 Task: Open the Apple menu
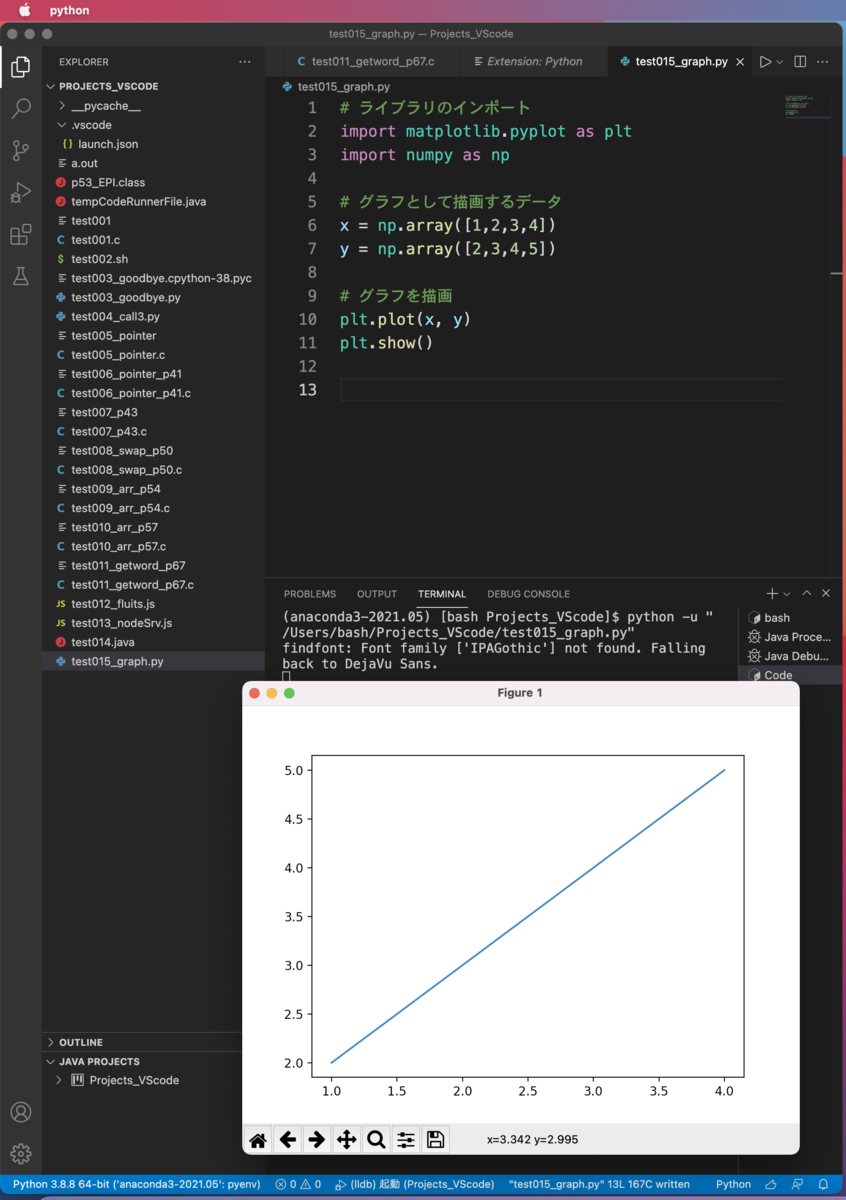click(x=25, y=10)
